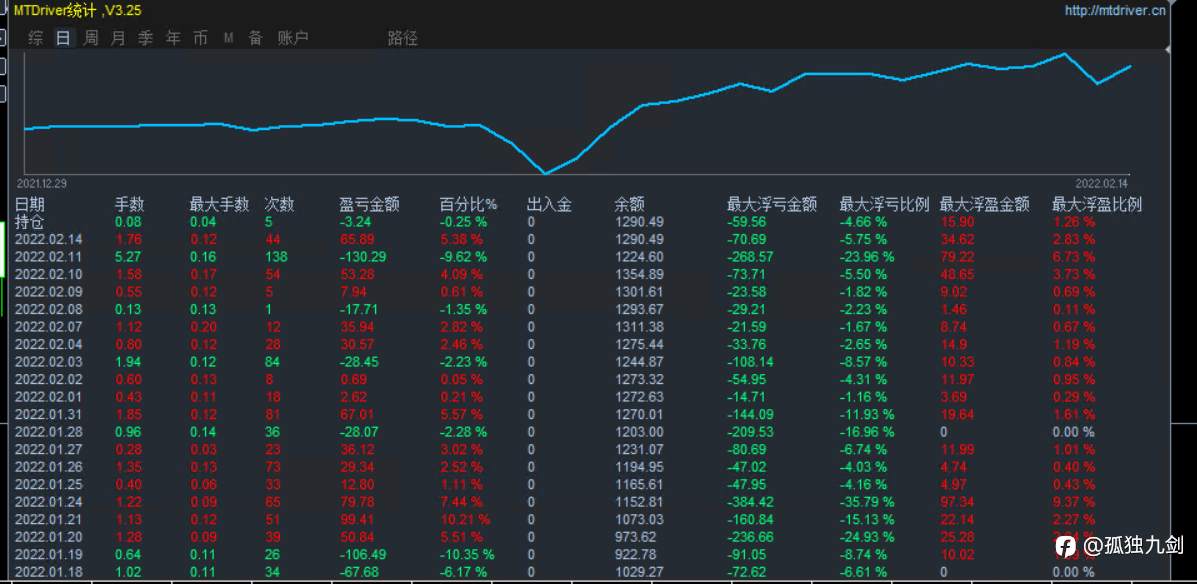The width and height of the screenshot is (1197, 584).
Task: Select the 2022.01.19 row date
Action: click(47, 555)
